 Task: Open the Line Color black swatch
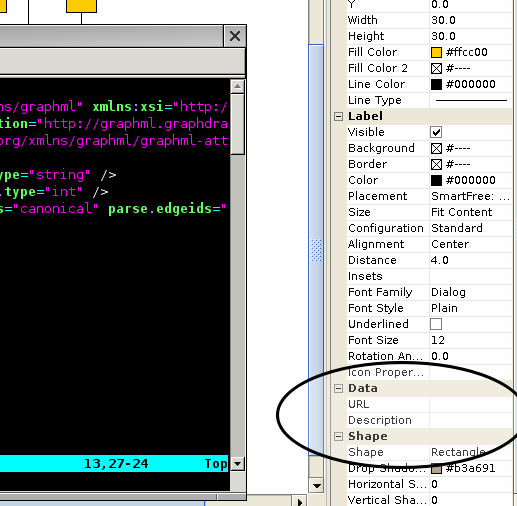click(x=436, y=84)
